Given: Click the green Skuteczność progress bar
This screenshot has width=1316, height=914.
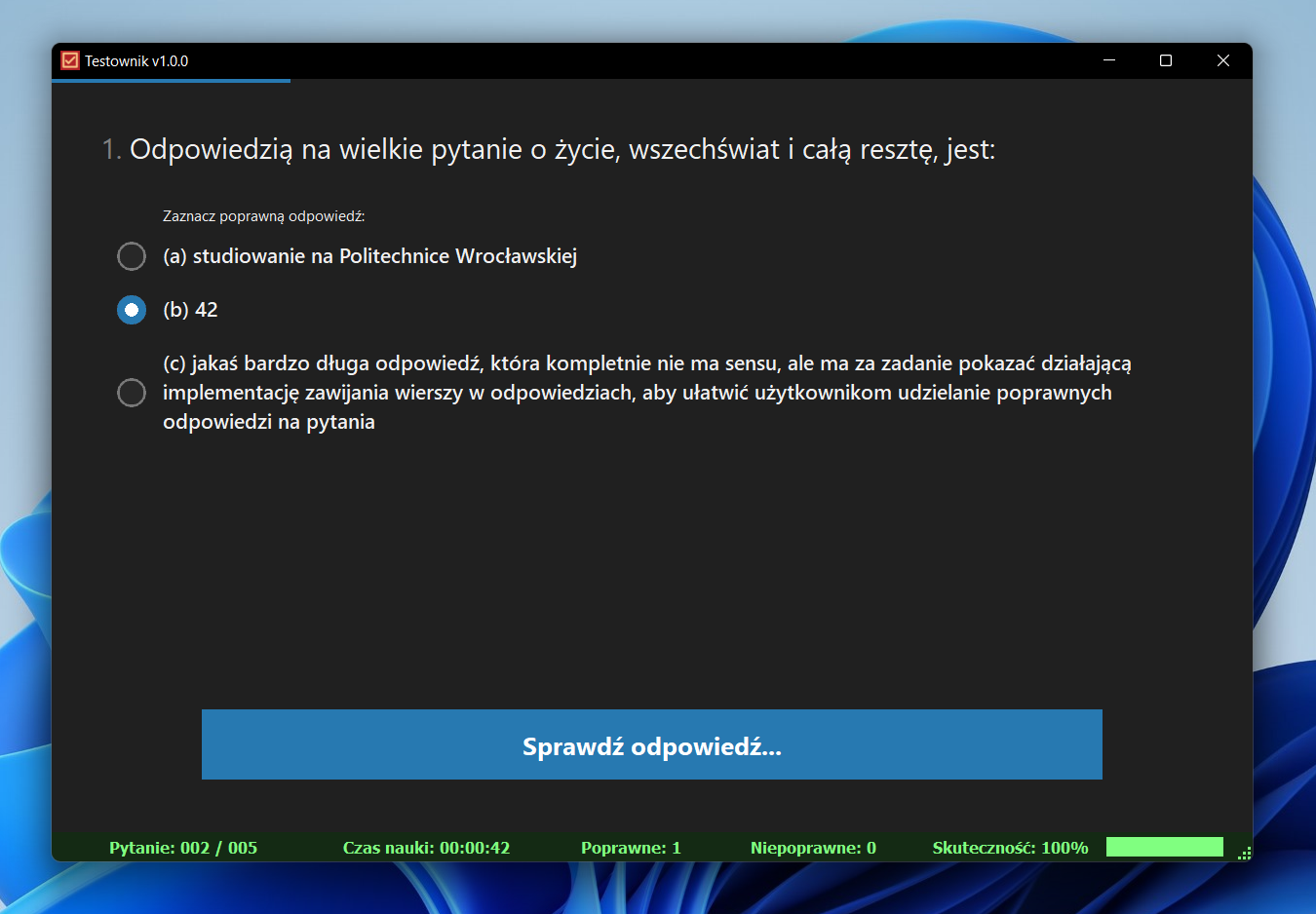Looking at the screenshot, I should (1164, 847).
